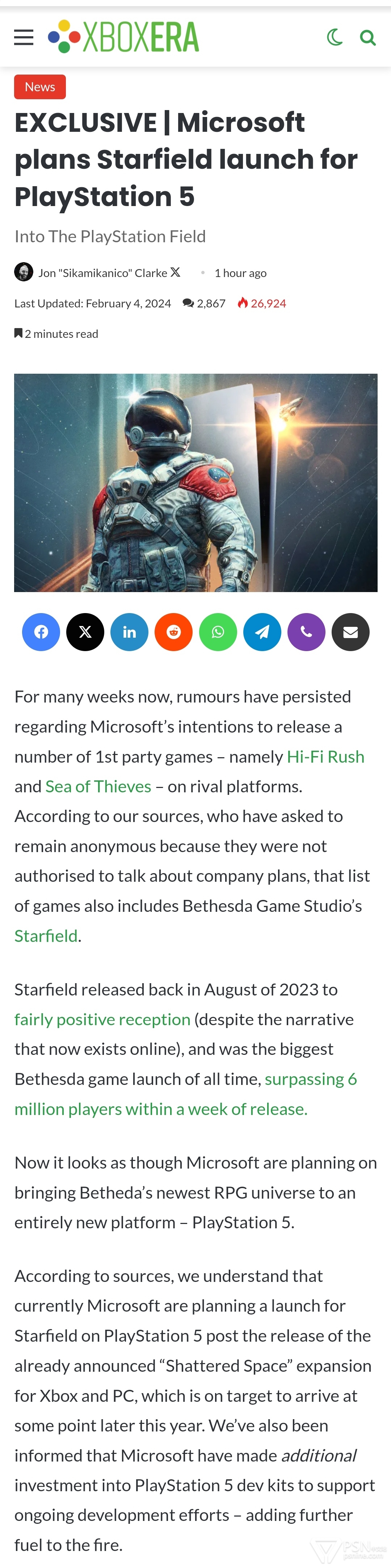Share the article on X
This screenshot has width=391, height=1568.
[x=85, y=632]
